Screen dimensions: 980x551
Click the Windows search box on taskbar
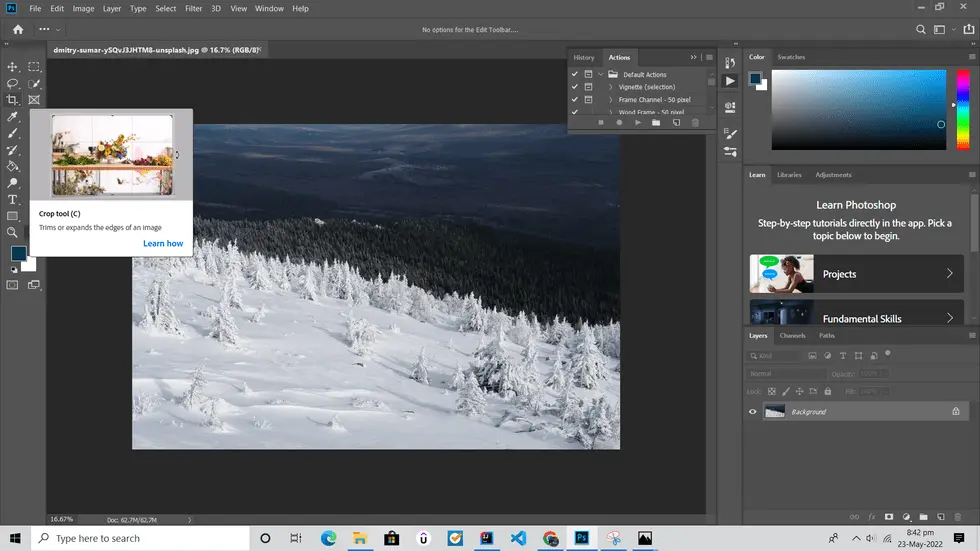click(140, 539)
